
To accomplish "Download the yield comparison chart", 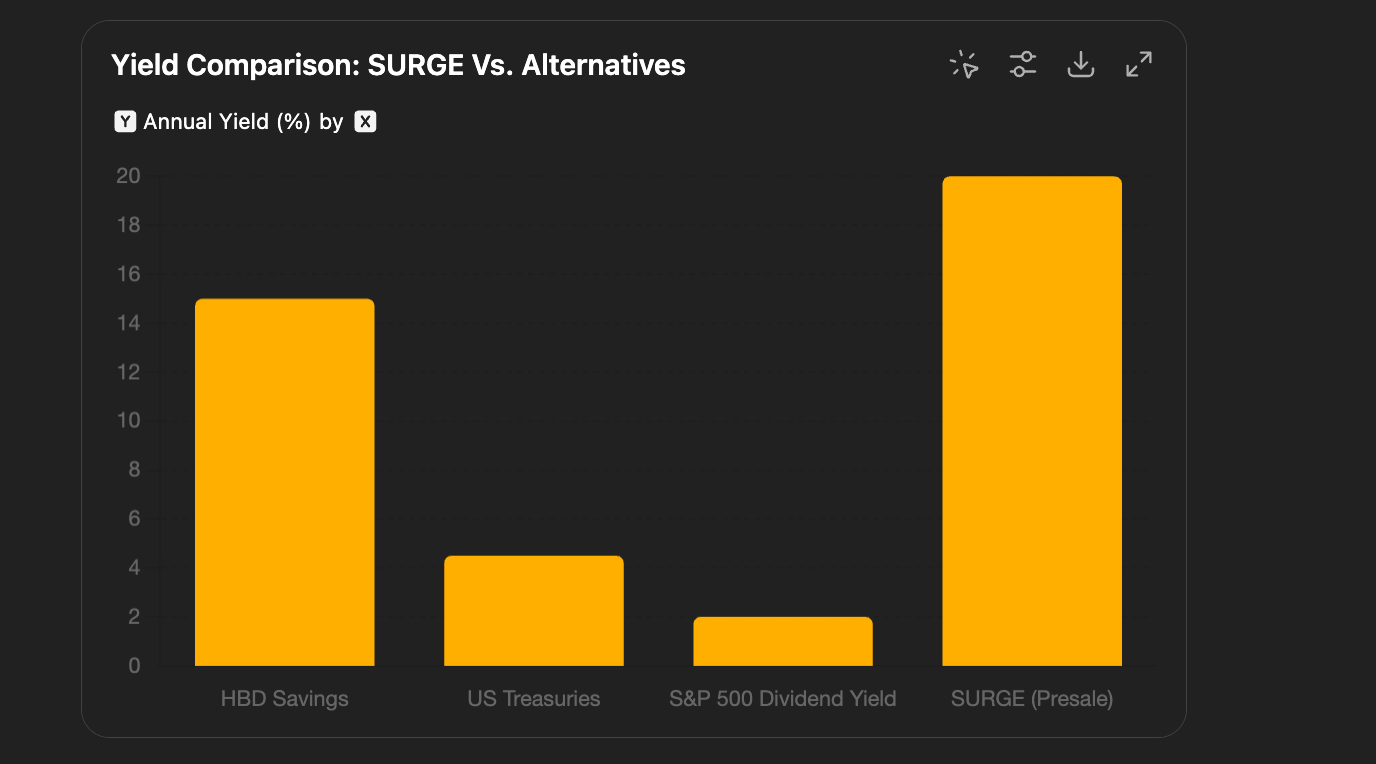I will (x=1081, y=65).
